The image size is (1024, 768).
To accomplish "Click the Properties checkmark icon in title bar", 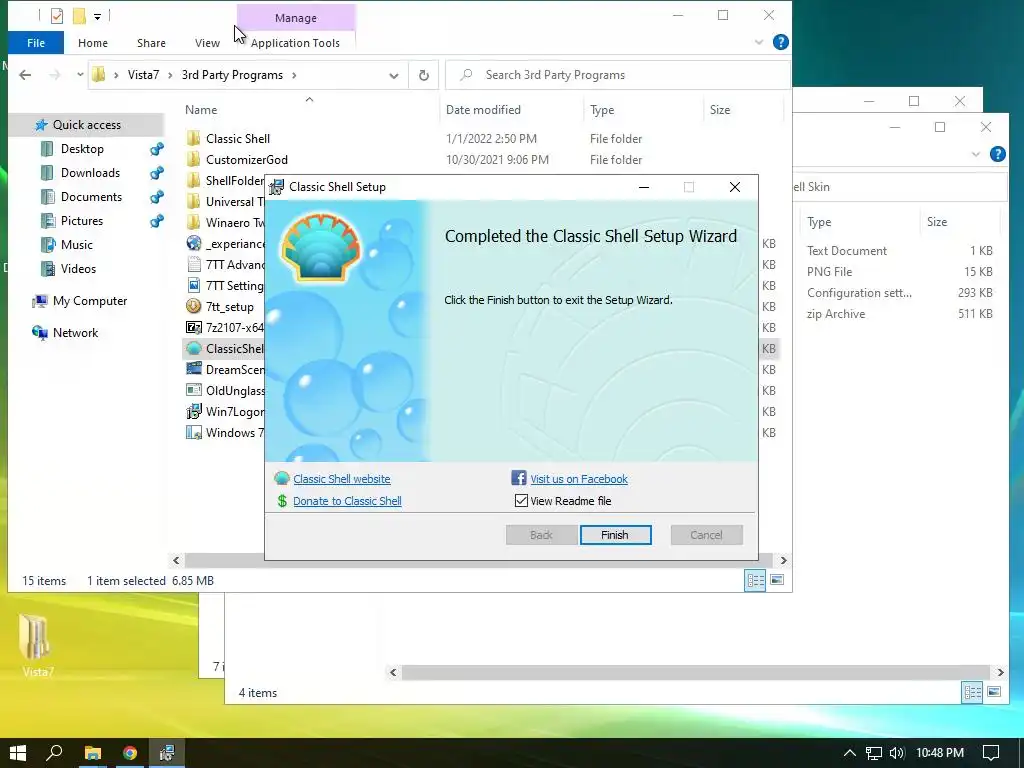I will [57, 16].
